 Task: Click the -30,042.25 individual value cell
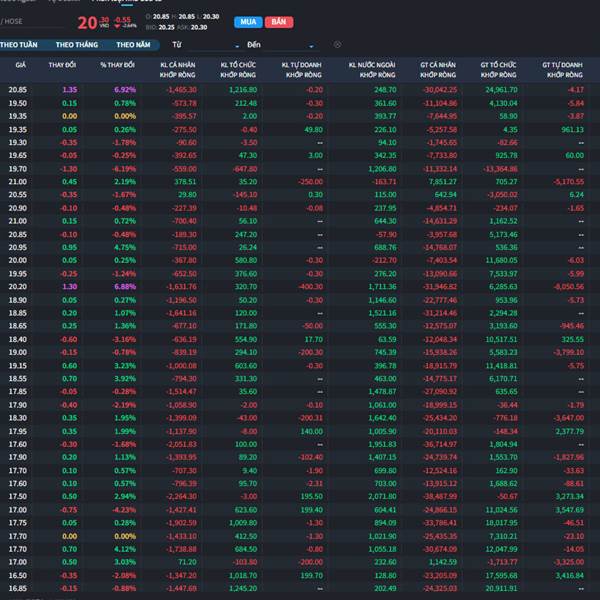(x=440, y=90)
